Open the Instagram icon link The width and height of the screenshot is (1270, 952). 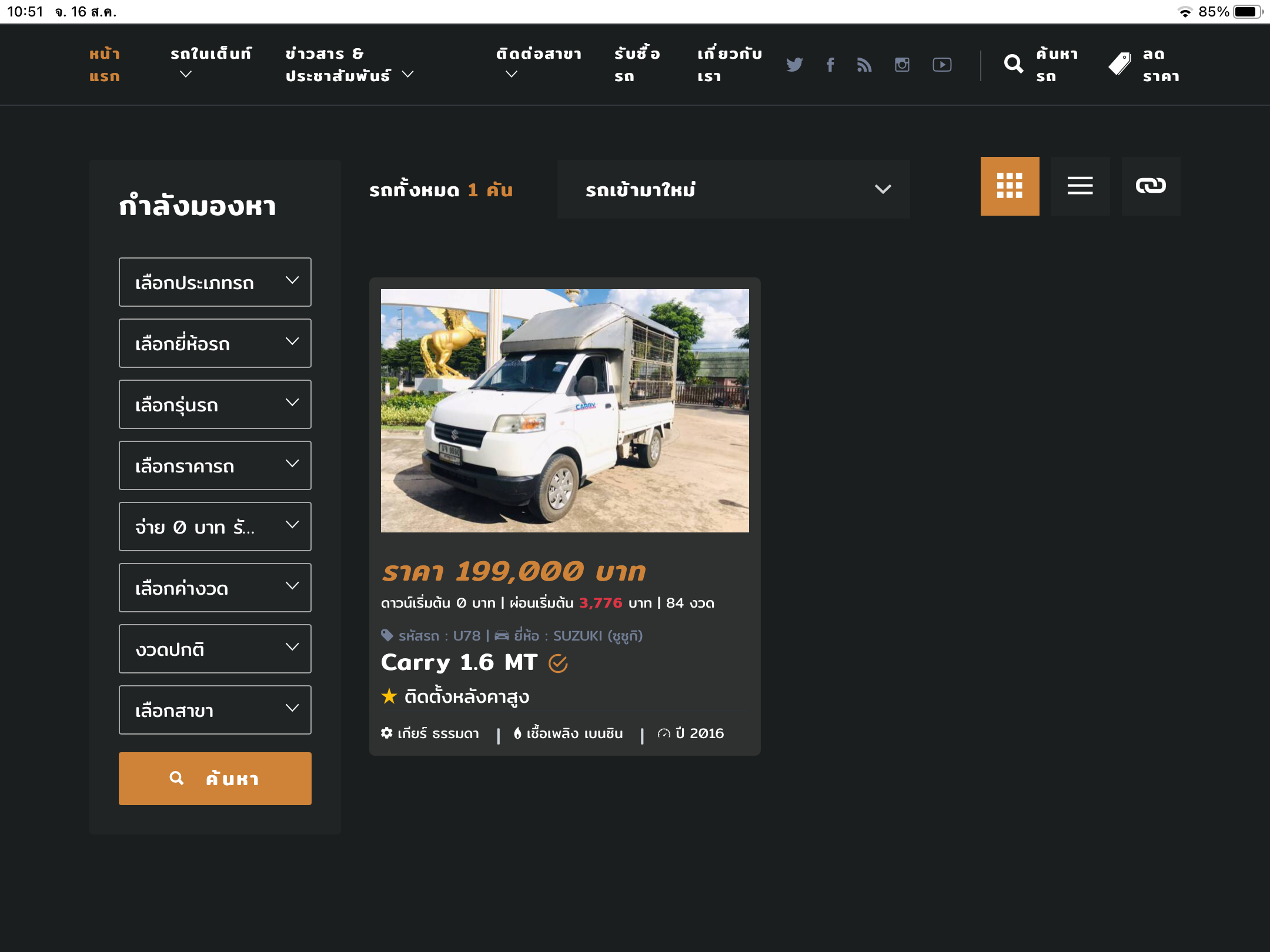coord(902,65)
